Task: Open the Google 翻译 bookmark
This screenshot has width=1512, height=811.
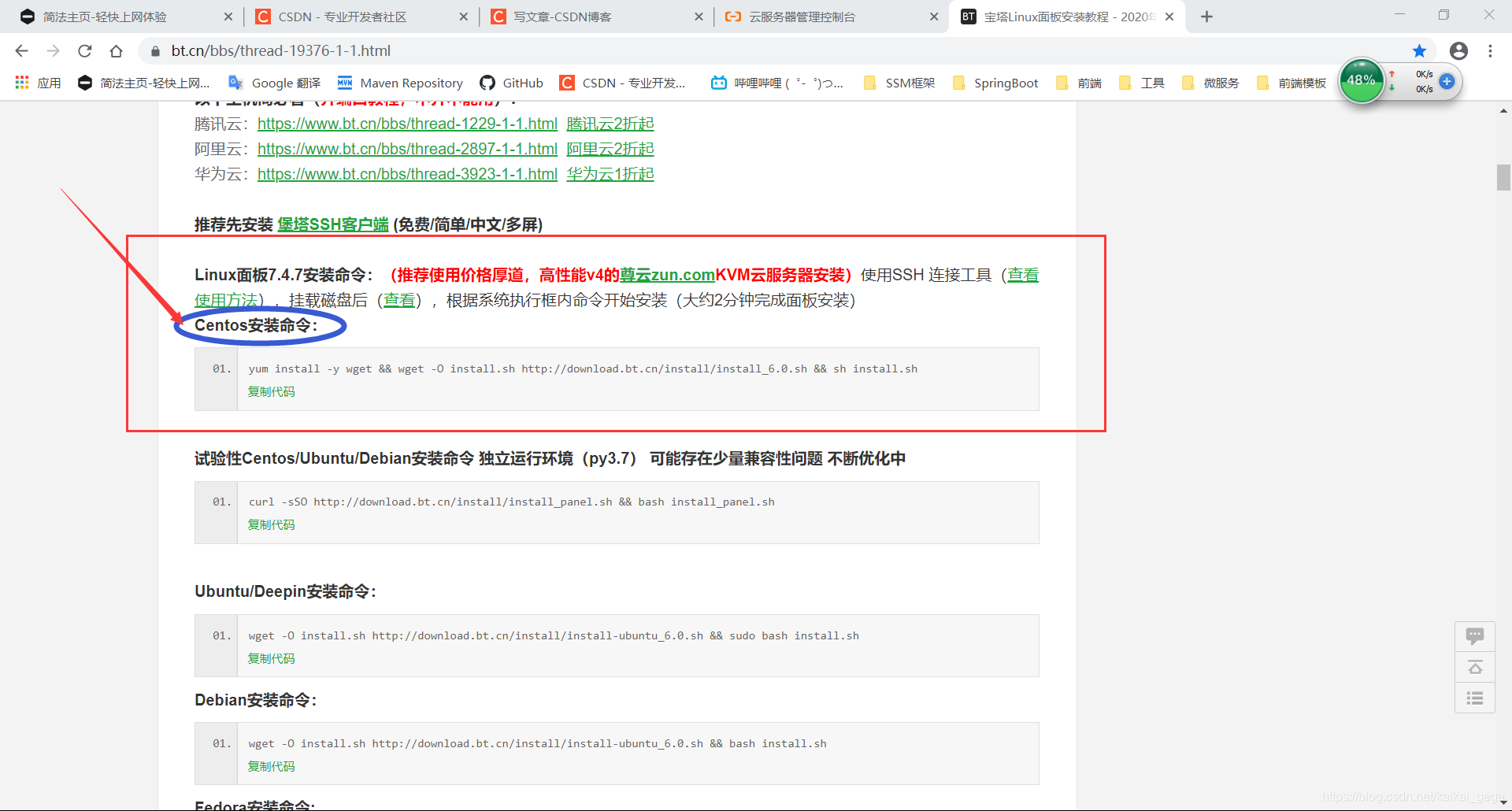Action: pos(274,83)
